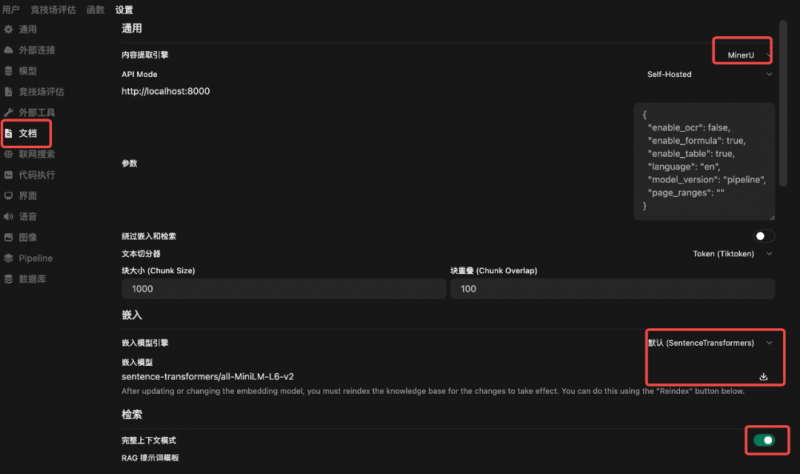
Task: Click the 数据库 sidebar icon
Action: pyautogui.click(x=9, y=279)
